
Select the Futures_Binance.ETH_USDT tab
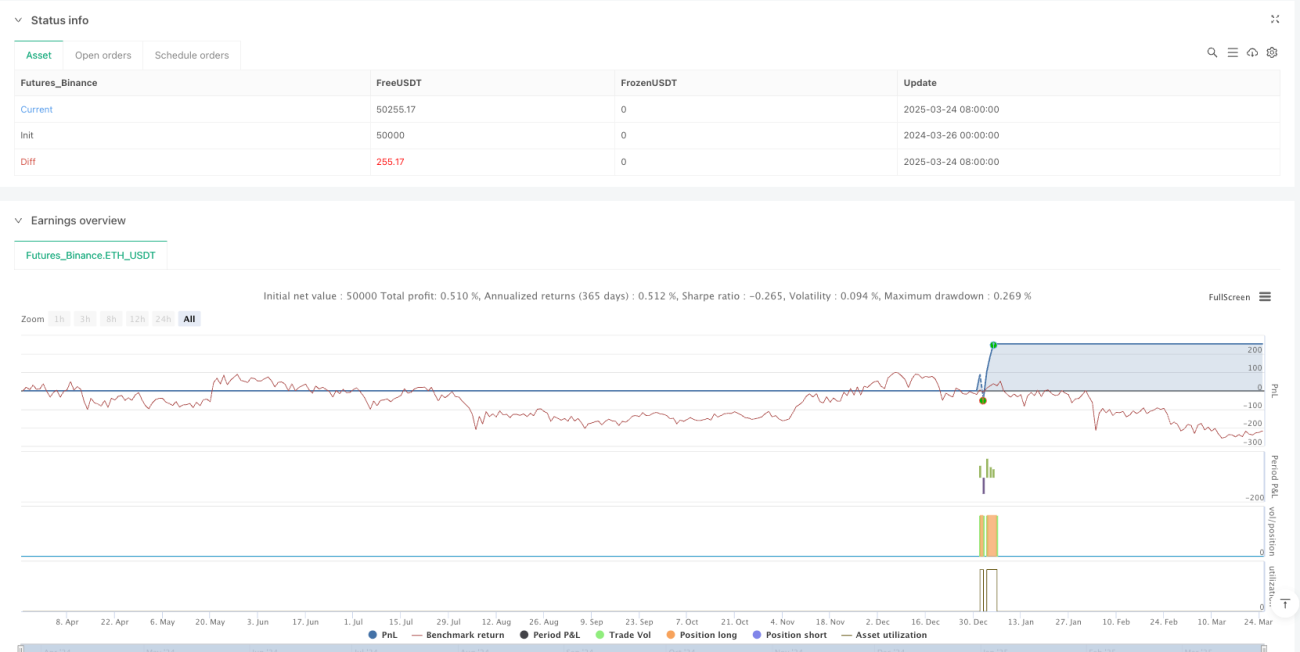(91, 255)
